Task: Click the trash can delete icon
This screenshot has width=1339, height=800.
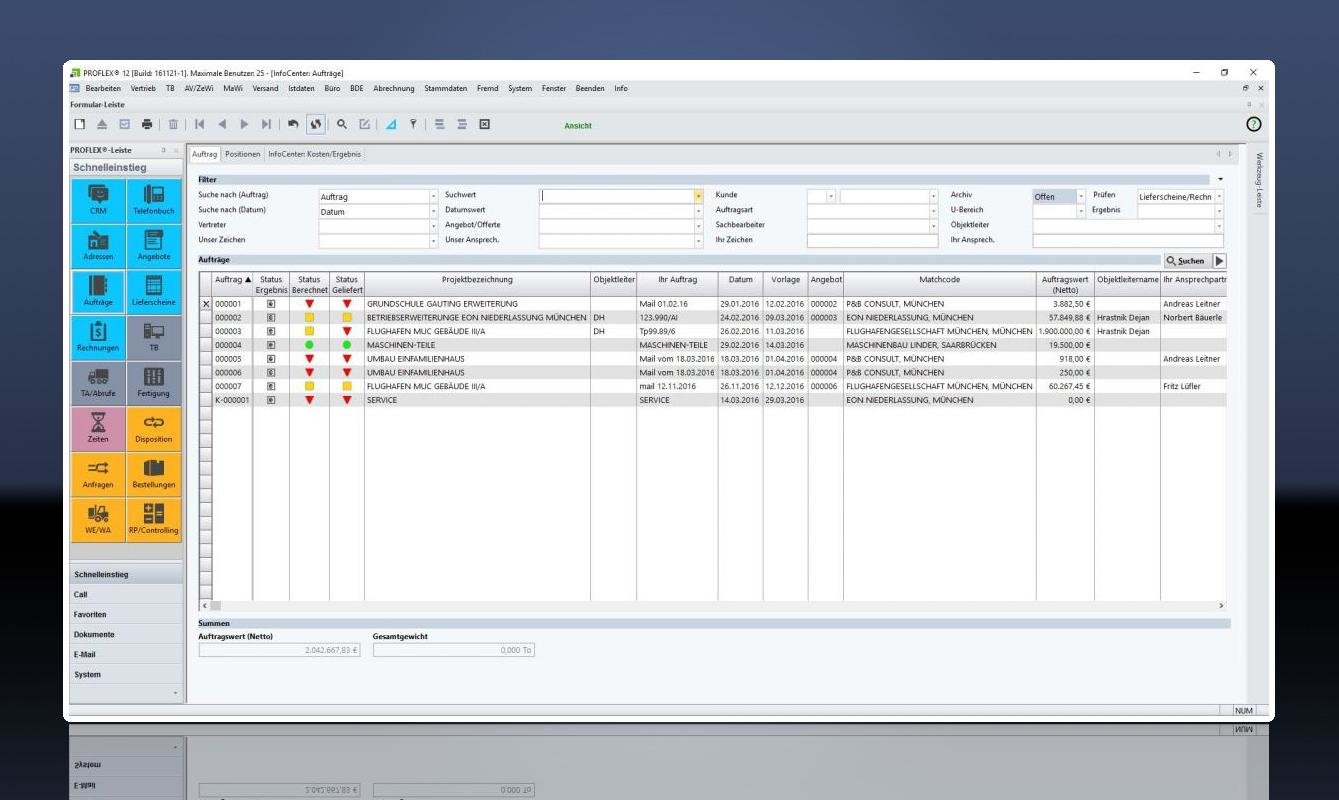Action: (x=173, y=124)
